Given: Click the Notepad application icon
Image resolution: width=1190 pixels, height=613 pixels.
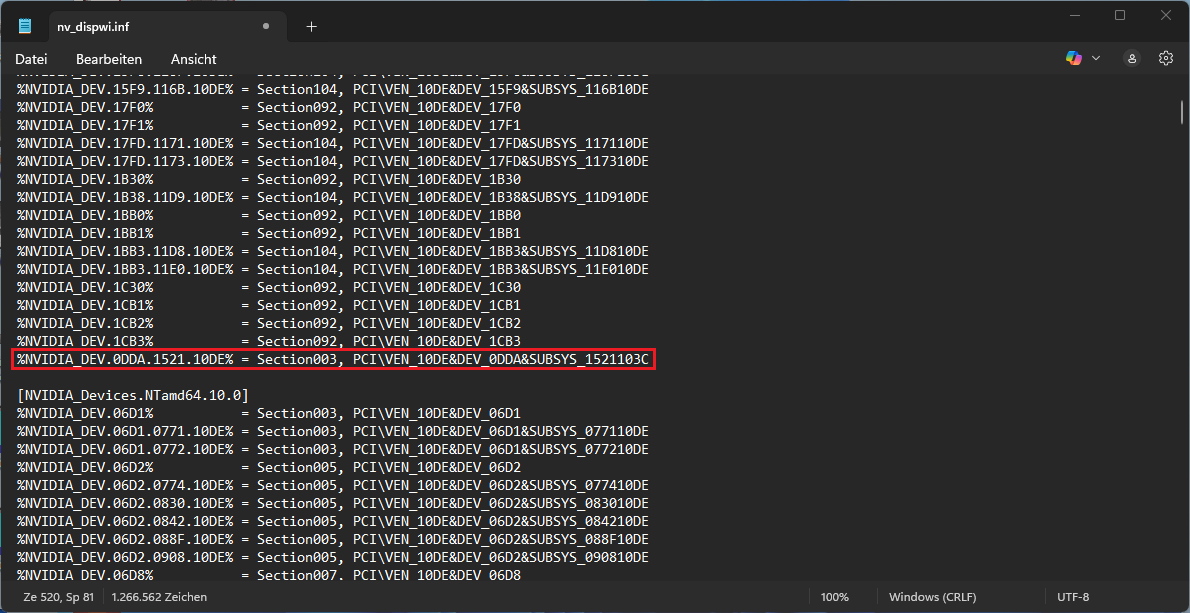Looking at the screenshot, I should pyautogui.click(x=25, y=24).
